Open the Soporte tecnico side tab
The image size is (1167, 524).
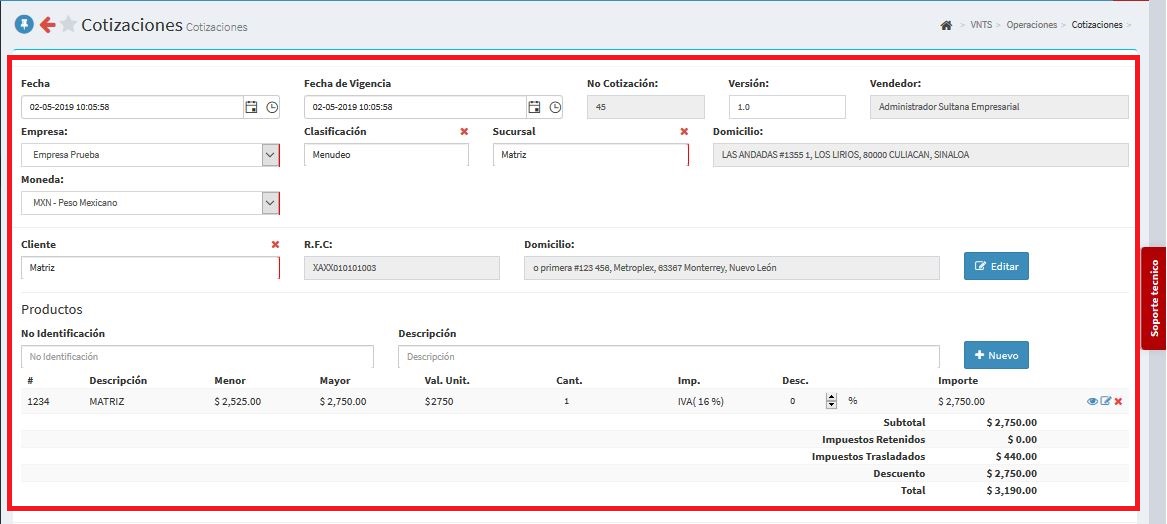(x=1154, y=298)
